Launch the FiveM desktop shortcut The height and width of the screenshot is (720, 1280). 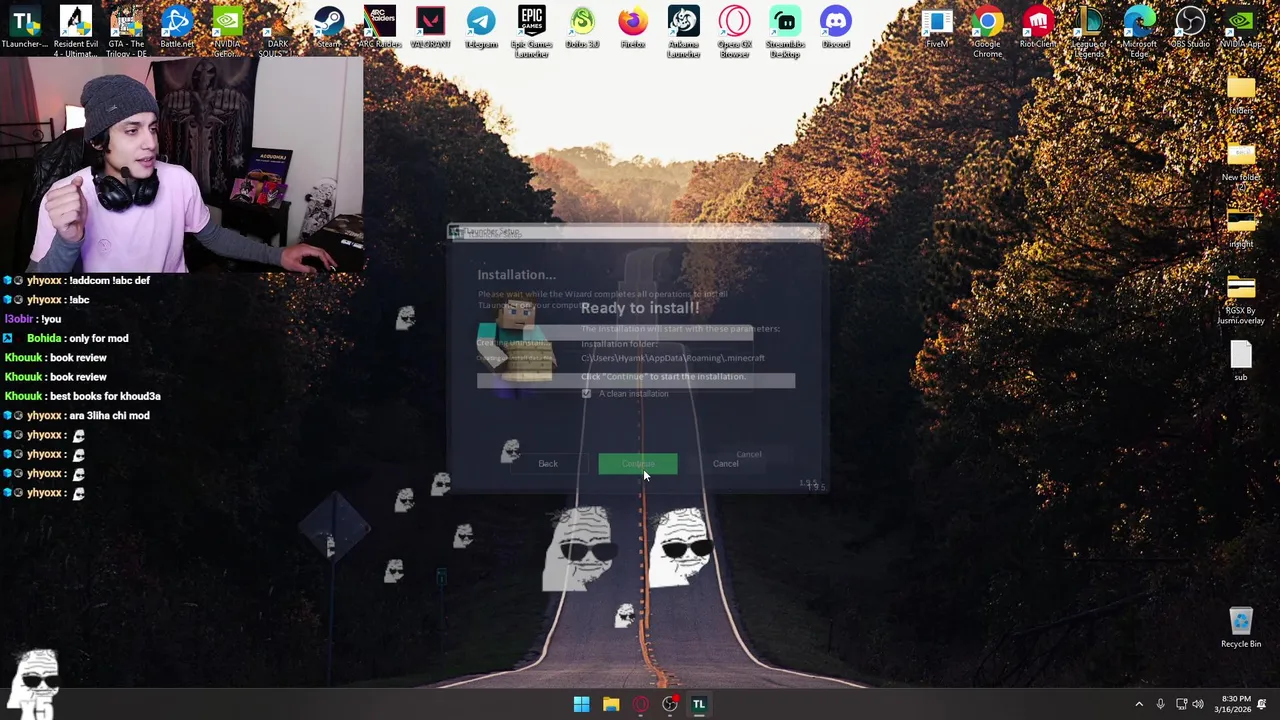[x=937, y=27]
